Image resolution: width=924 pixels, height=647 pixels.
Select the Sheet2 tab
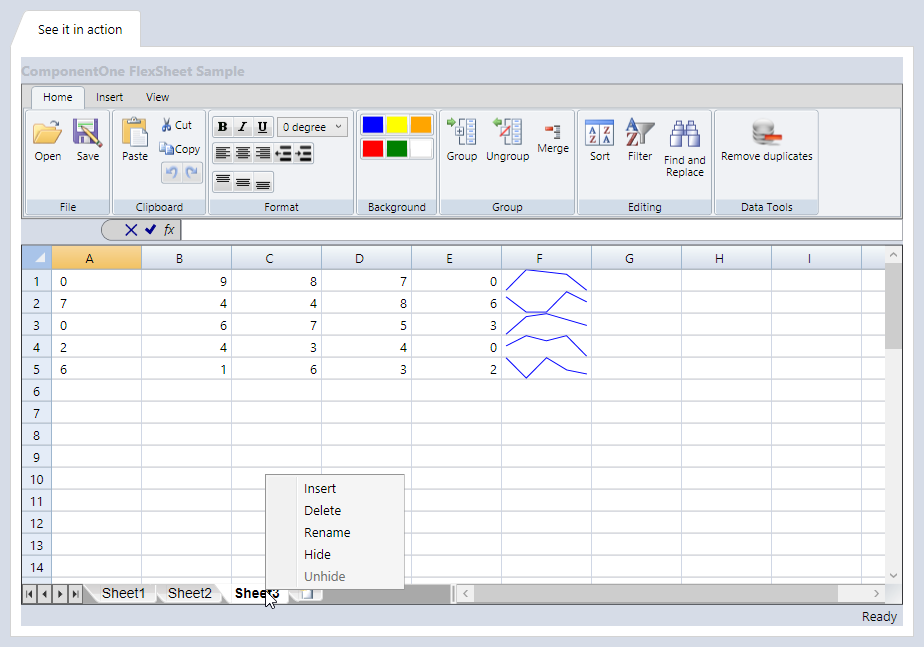[189, 593]
